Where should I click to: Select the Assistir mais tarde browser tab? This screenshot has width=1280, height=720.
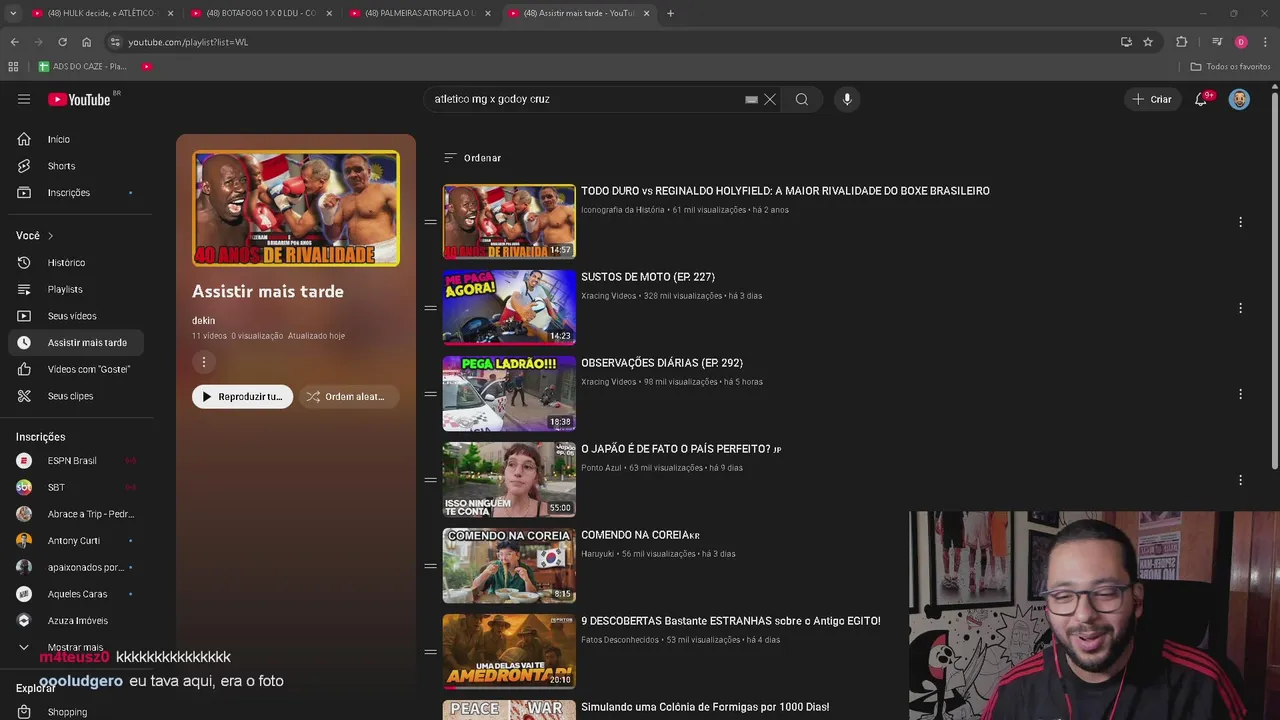(x=578, y=13)
